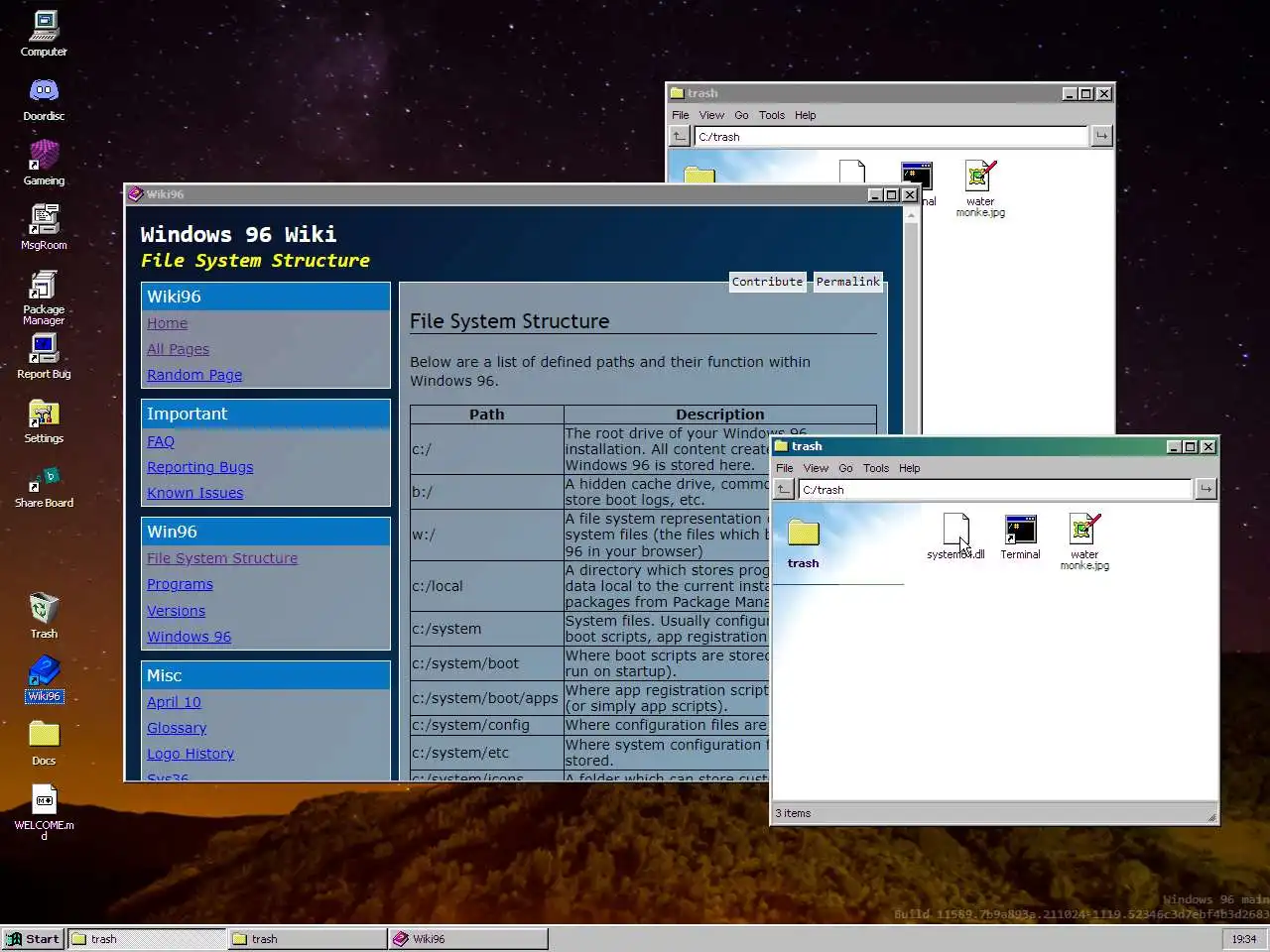Image resolution: width=1270 pixels, height=952 pixels.
Task: Open the Report Bug desktop icon
Action: [44, 357]
